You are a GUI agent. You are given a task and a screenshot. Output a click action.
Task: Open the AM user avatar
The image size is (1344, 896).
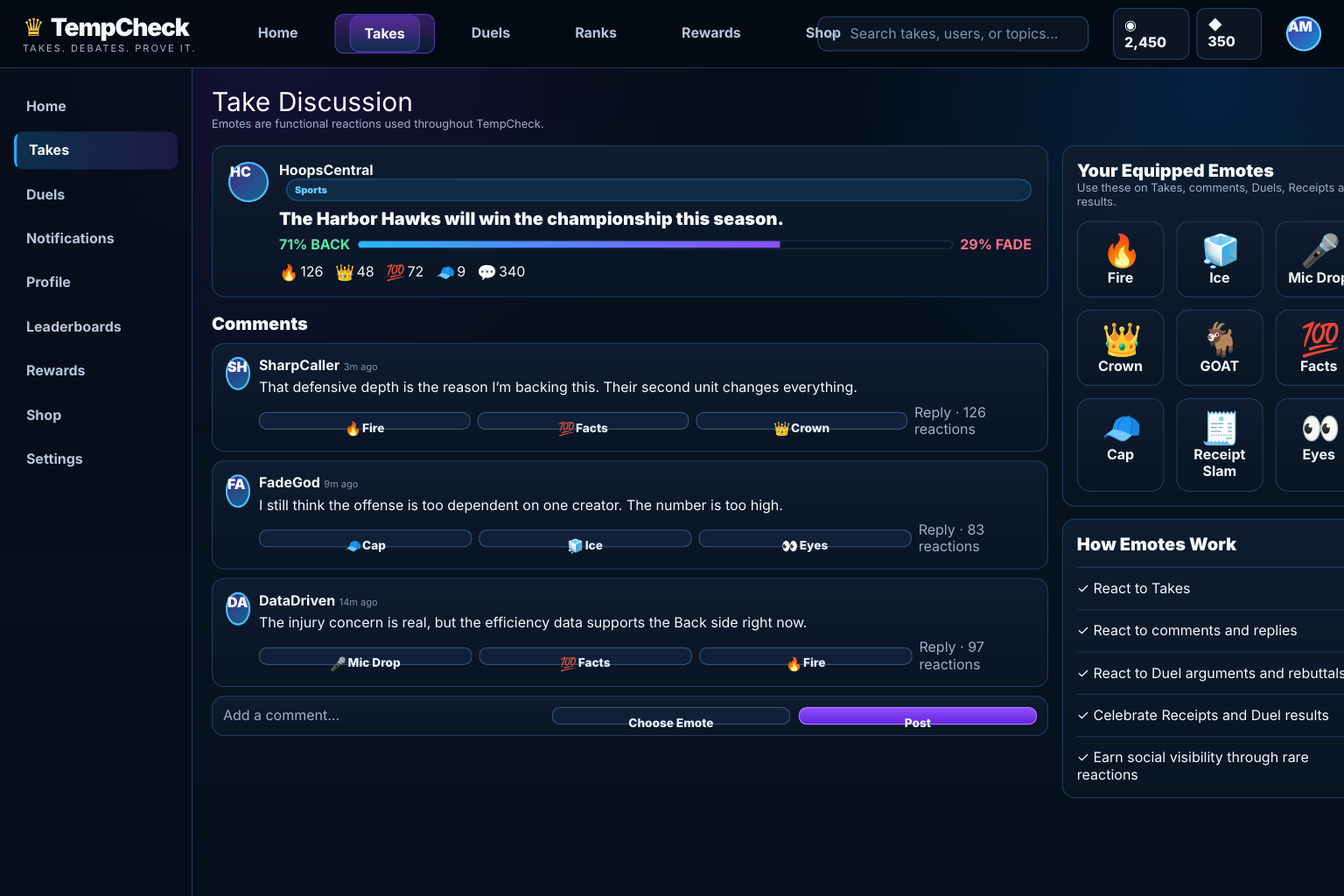coord(1303,33)
